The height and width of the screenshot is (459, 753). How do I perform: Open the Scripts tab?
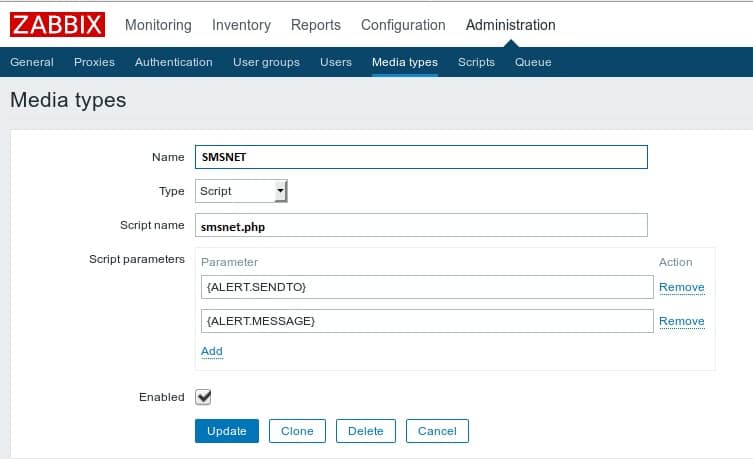point(476,62)
